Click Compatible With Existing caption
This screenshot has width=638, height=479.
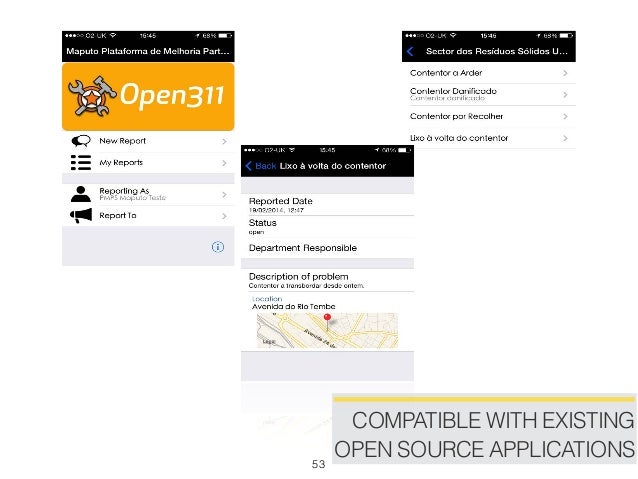[x=484, y=435]
